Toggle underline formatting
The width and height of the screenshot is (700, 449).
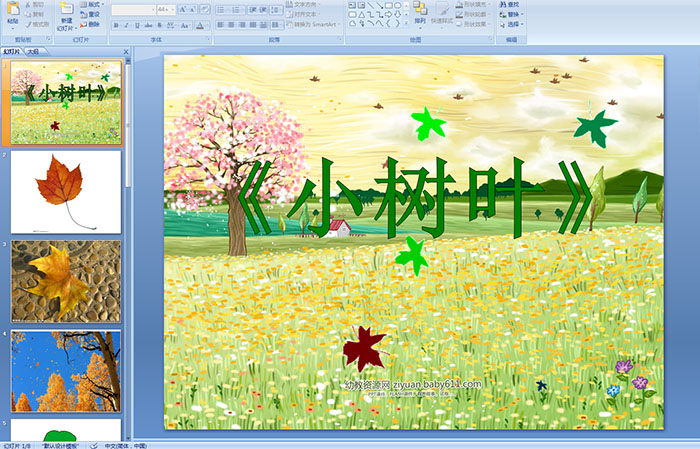[x=137, y=25]
